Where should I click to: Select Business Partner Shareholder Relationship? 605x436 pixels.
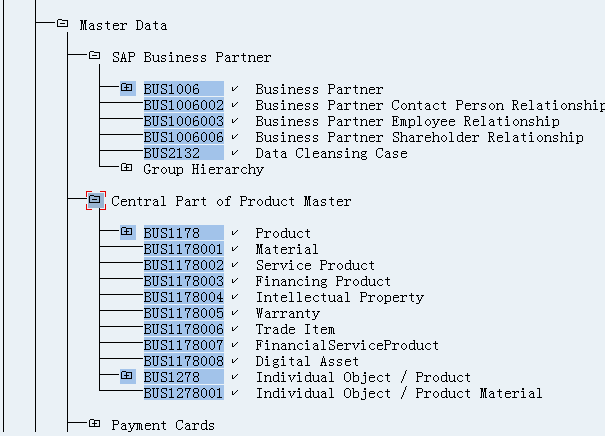pos(419,137)
